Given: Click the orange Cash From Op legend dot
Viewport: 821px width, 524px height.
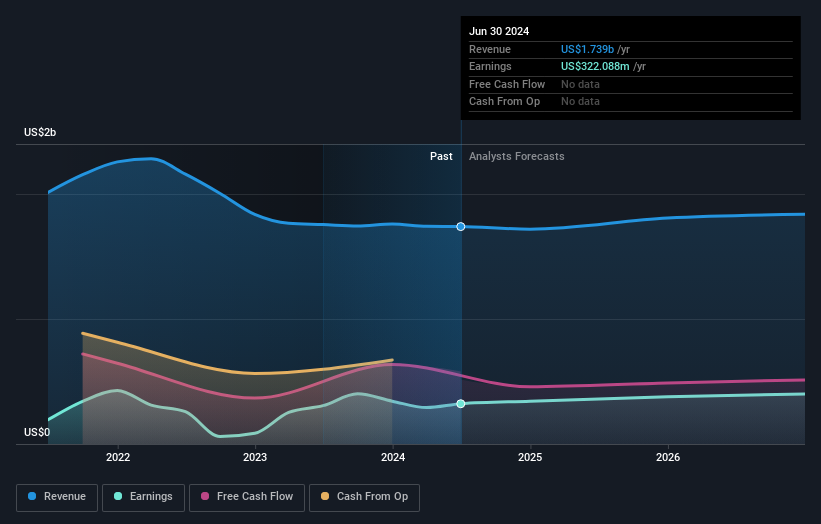Looking at the screenshot, I should (x=325, y=496).
